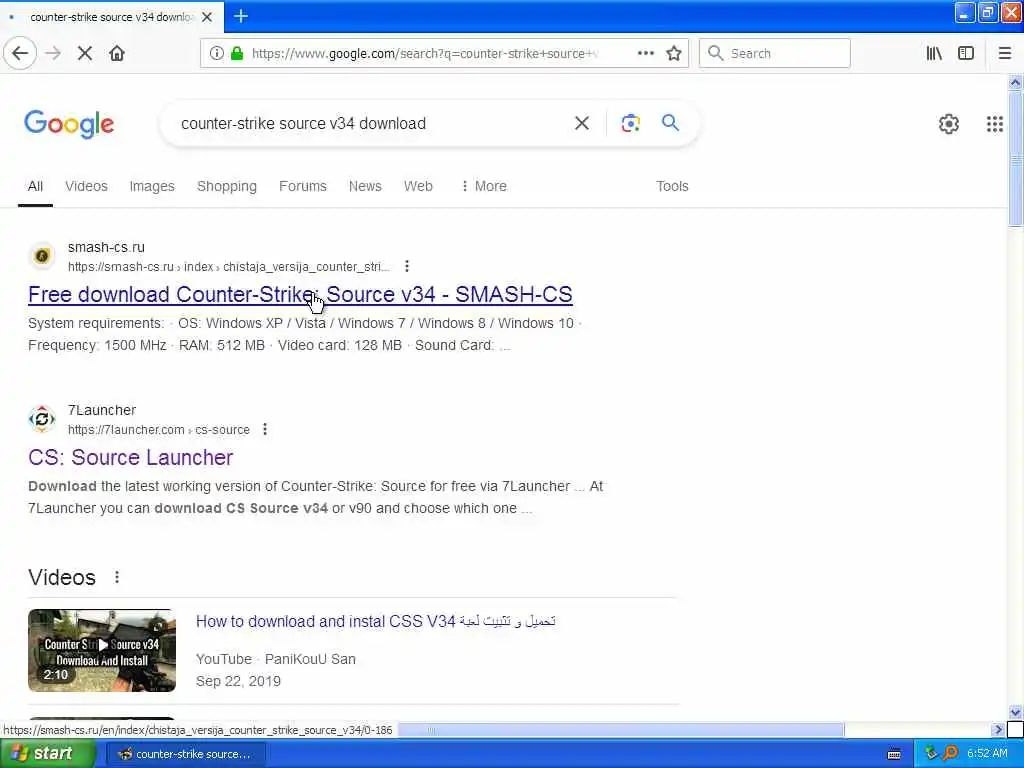Click the green padlock security icon
1024x768 pixels.
coord(237,54)
